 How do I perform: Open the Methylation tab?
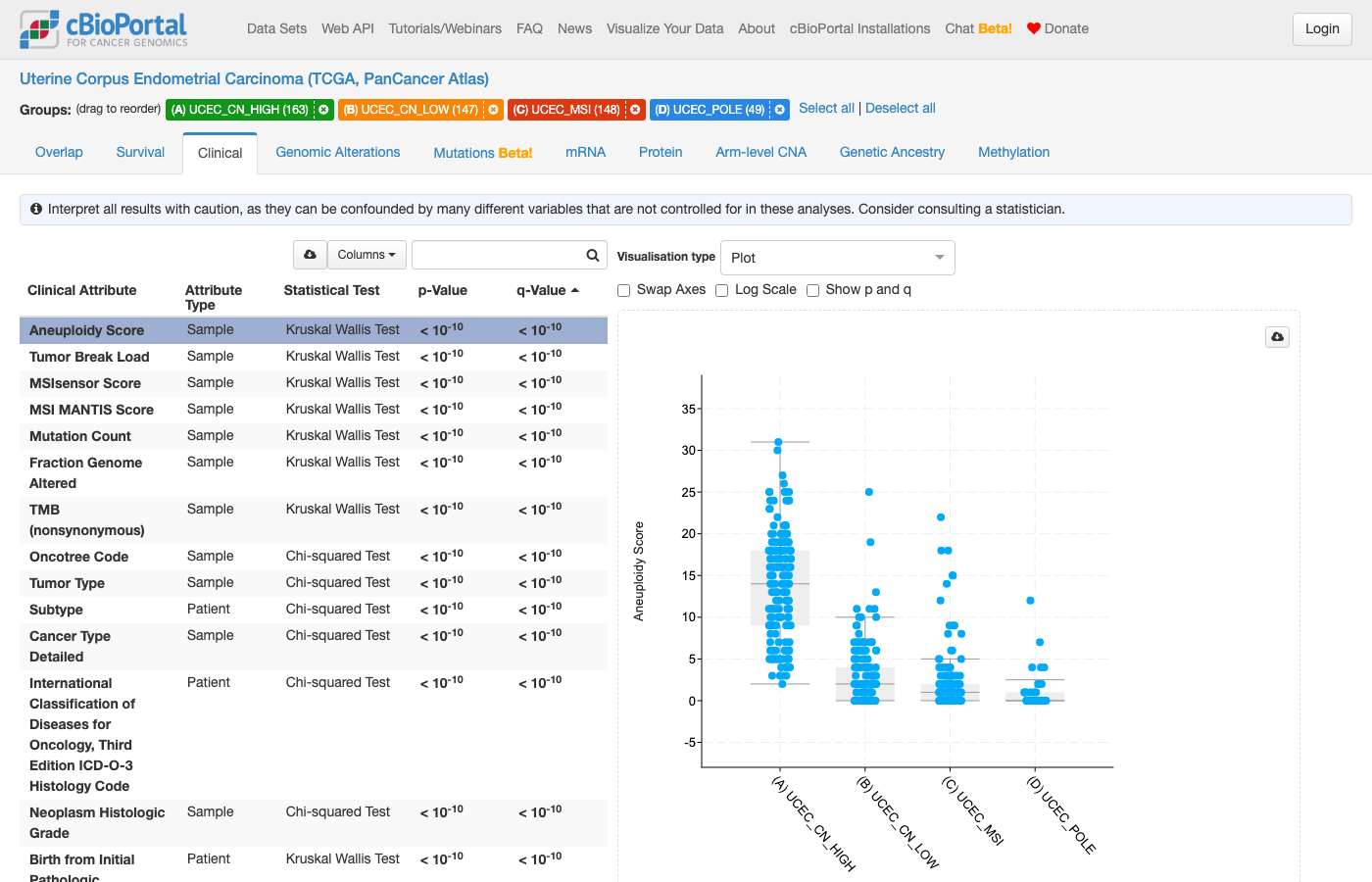tap(1013, 152)
